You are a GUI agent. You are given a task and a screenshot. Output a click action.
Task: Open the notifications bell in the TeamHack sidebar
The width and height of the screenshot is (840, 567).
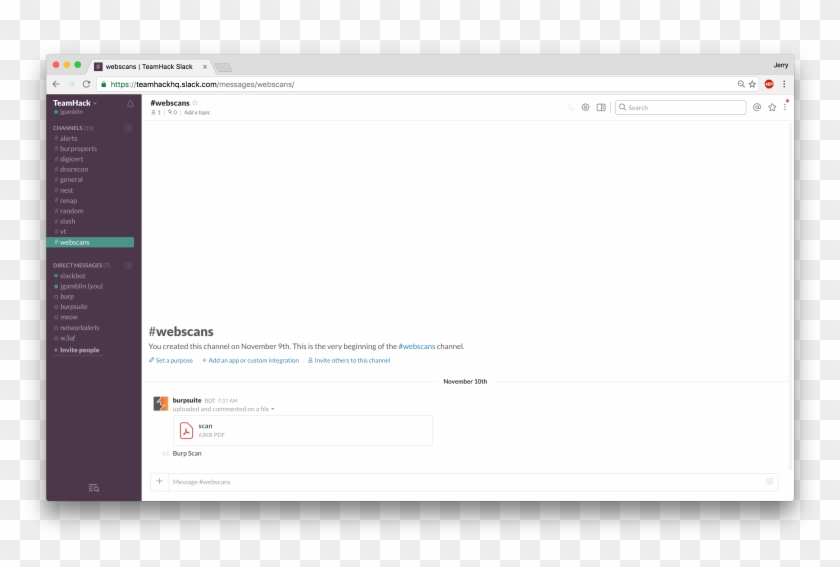click(x=130, y=103)
